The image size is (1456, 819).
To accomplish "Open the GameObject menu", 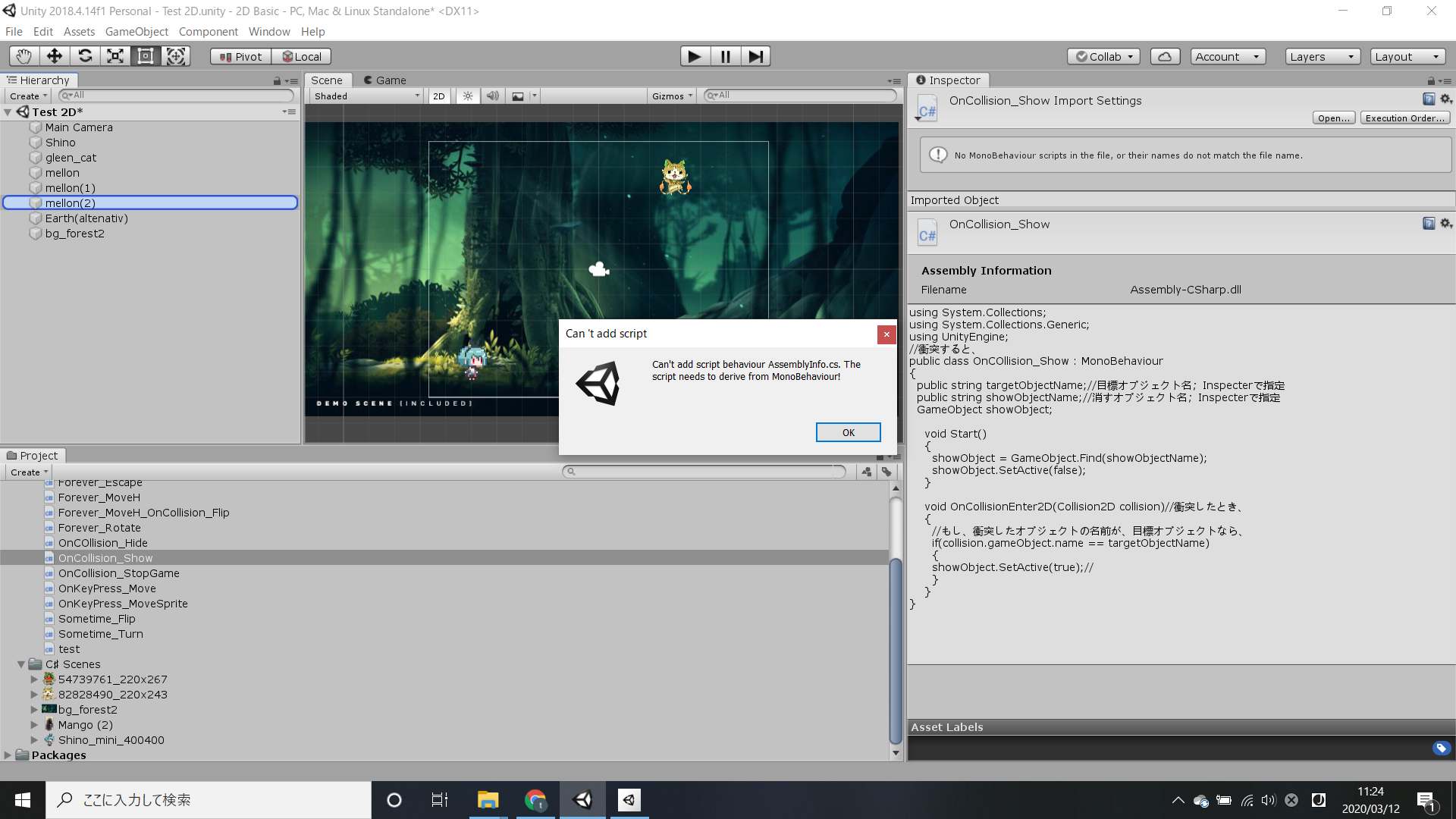I will pos(136,32).
